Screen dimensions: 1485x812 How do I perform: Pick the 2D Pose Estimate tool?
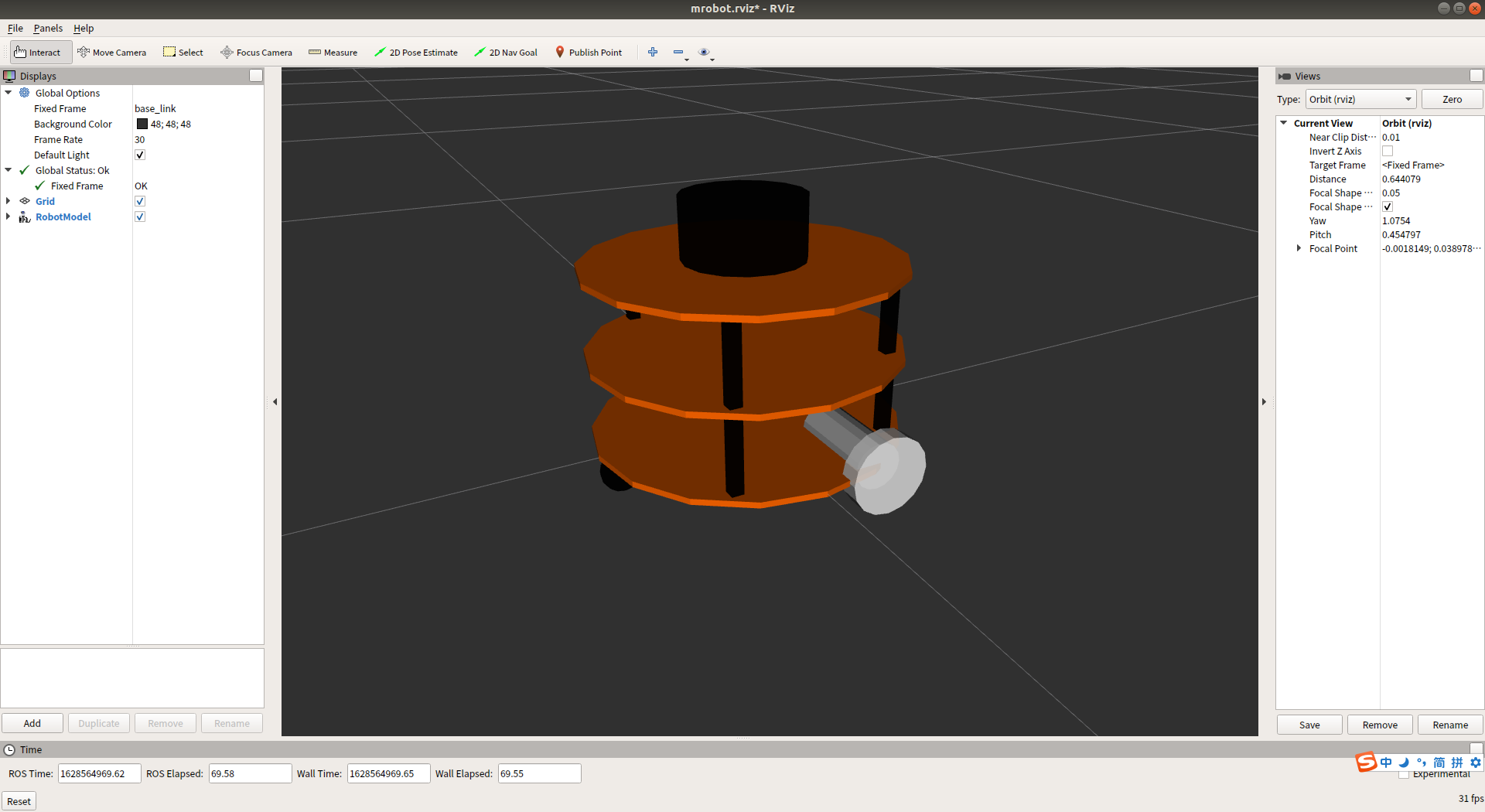click(416, 53)
